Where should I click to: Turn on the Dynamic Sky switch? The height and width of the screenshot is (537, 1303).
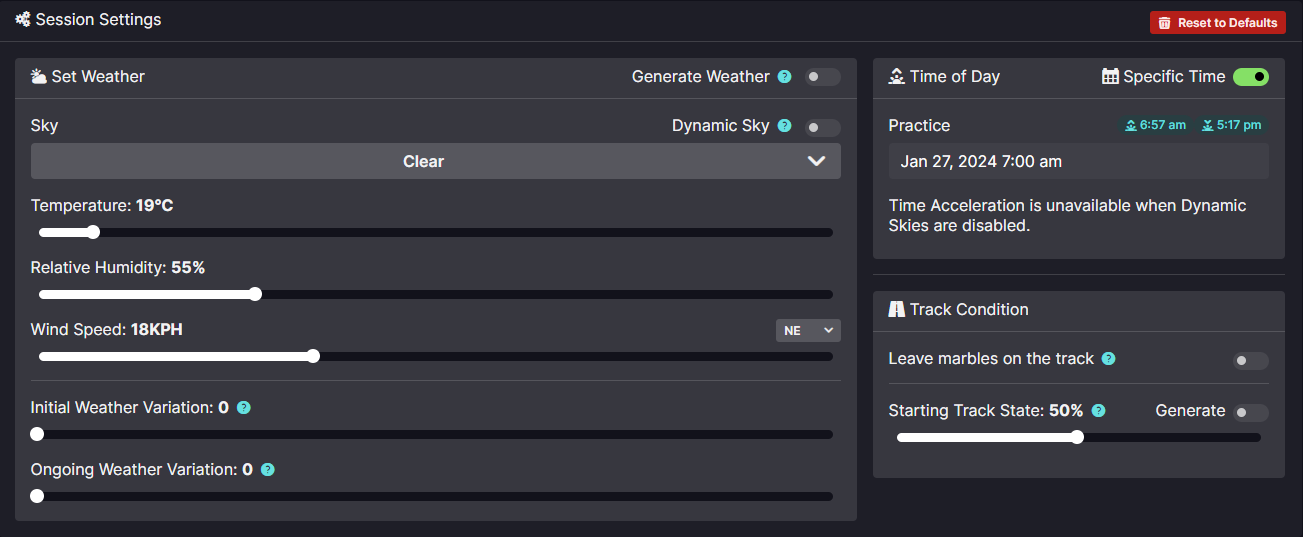pos(823,127)
